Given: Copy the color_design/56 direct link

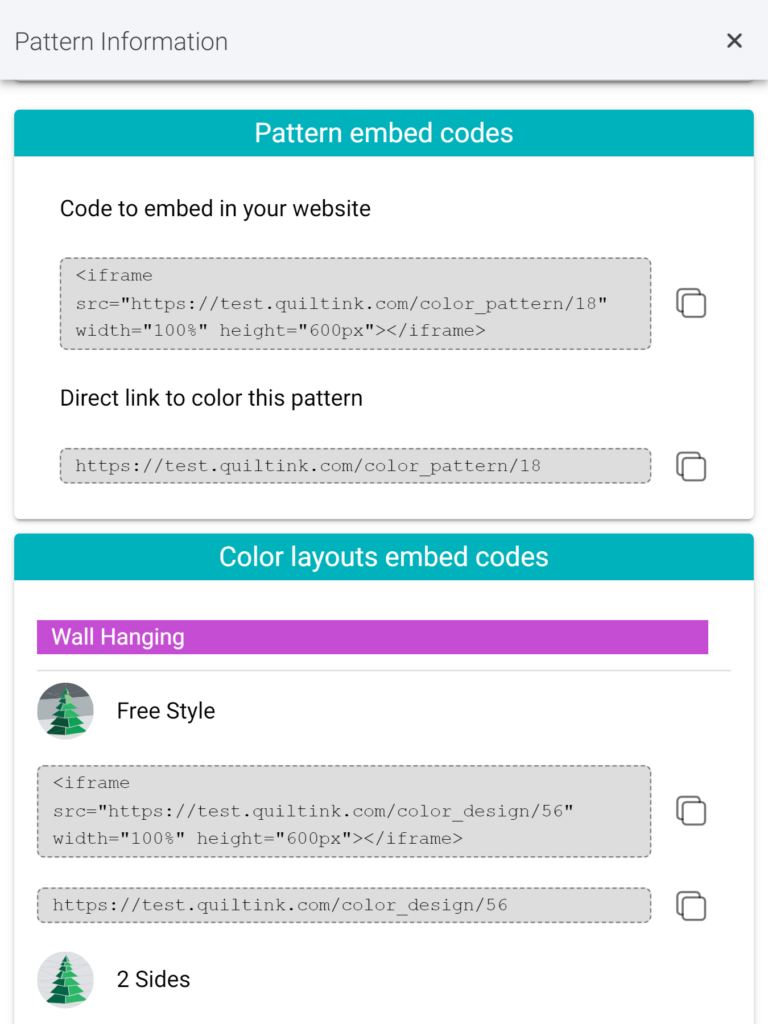Looking at the screenshot, I should (691, 906).
